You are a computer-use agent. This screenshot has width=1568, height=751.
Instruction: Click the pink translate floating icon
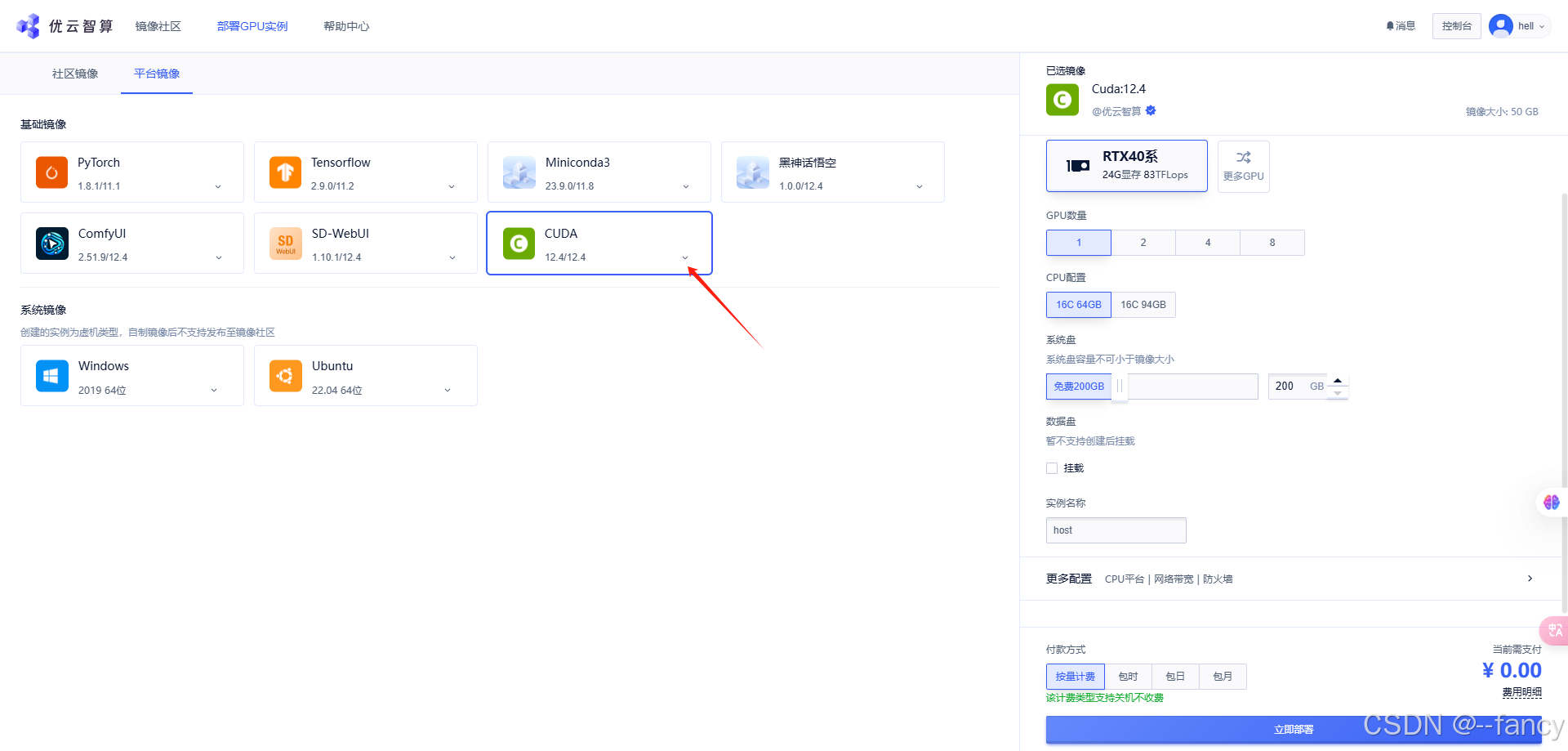pyautogui.click(x=1554, y=630)
